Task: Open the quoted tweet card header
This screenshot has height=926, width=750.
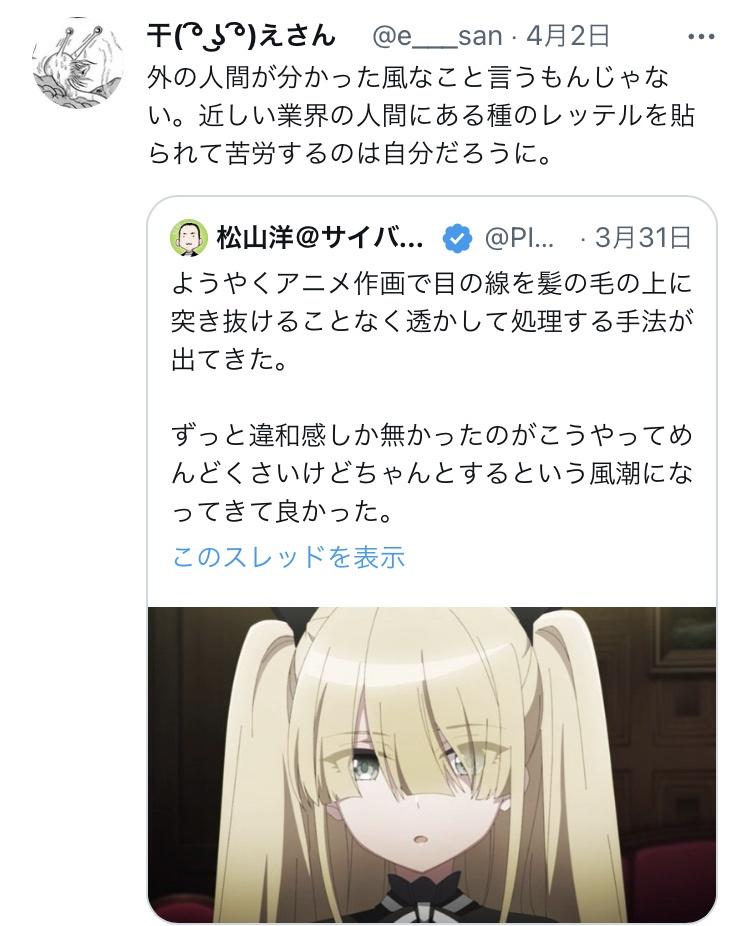Action: pyautogui.click(x=431, y=239)
